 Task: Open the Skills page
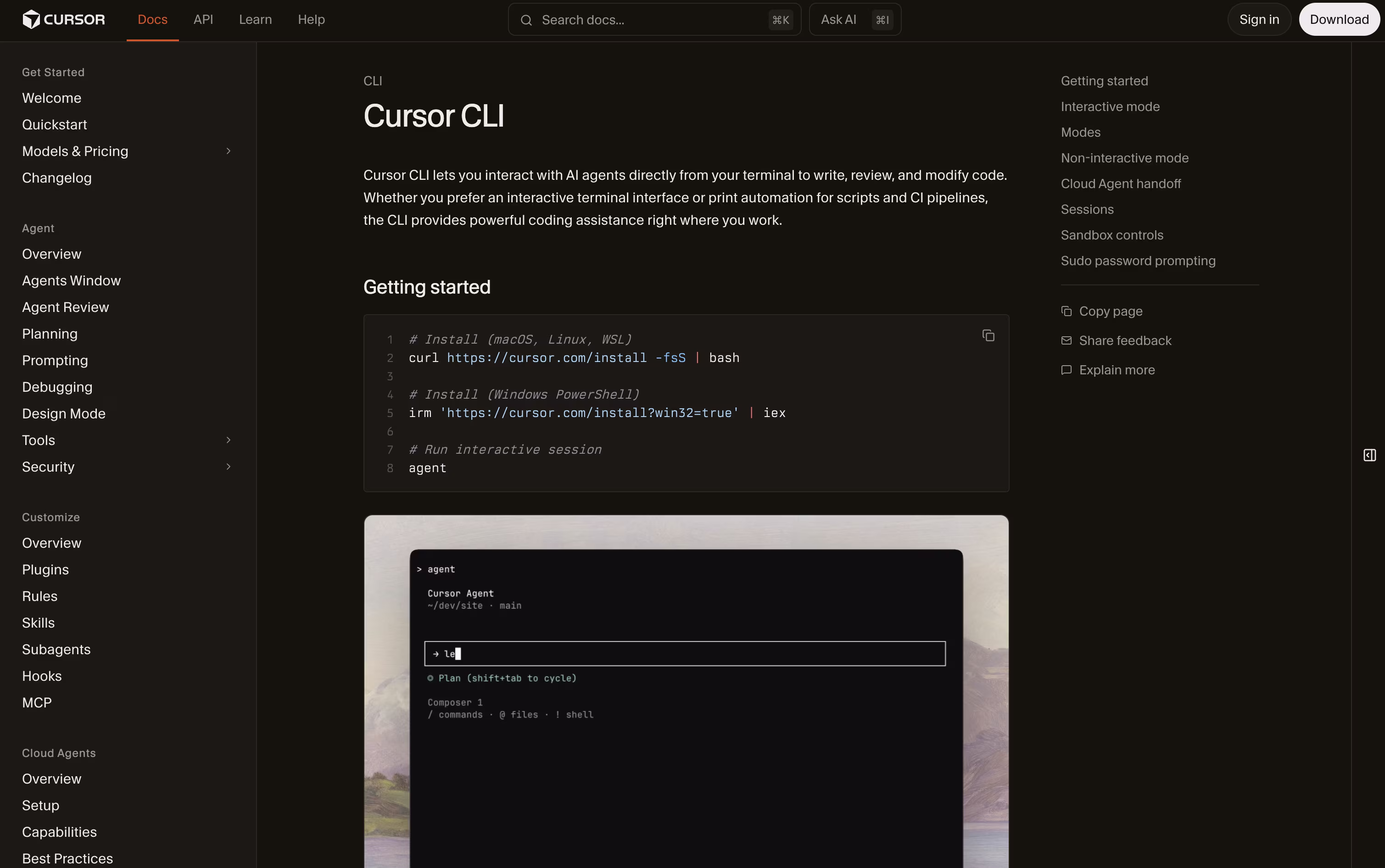coord(39,623)
